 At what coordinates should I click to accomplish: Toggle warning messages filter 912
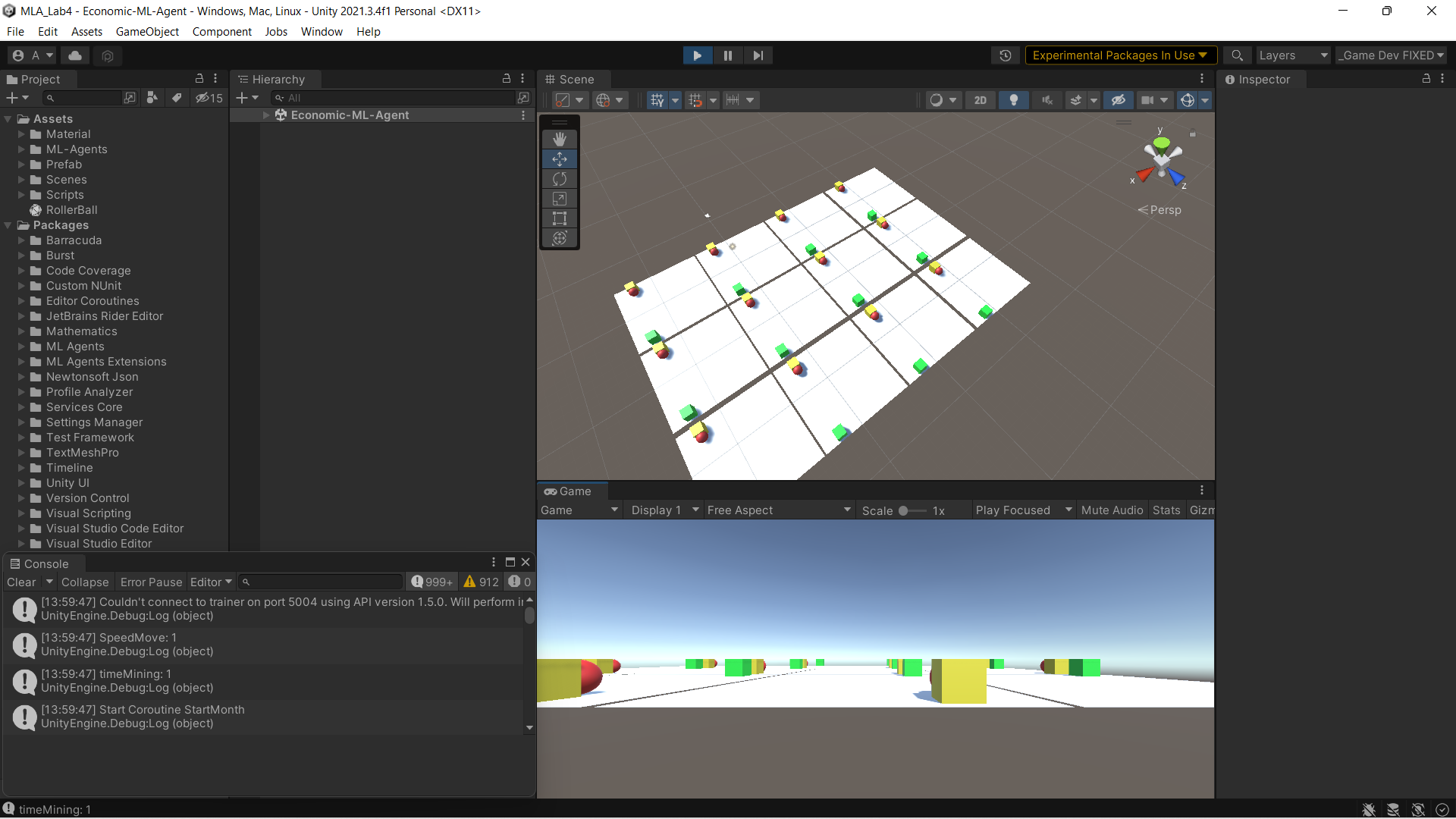[482, 582]
